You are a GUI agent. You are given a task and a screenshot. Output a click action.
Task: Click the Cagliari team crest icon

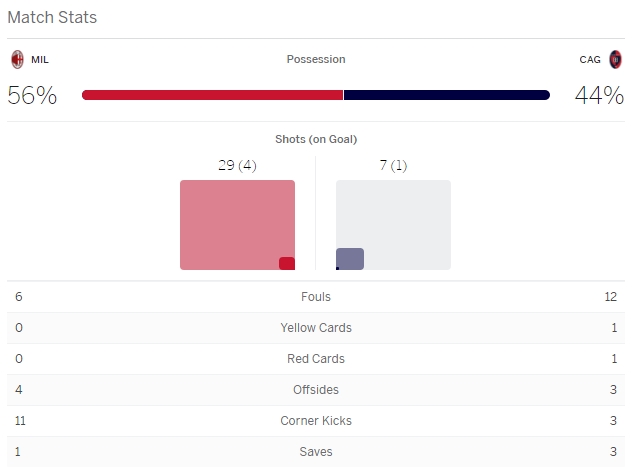tap(615, 59)
